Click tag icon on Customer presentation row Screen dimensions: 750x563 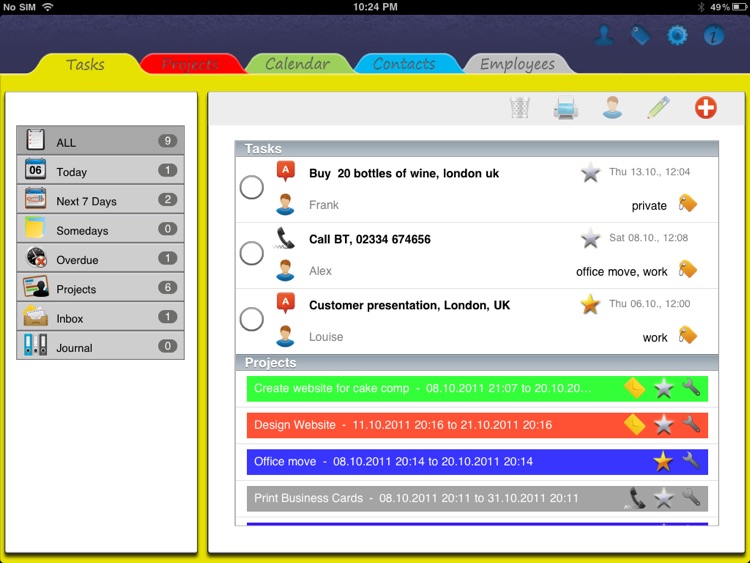click(x=688, y=336)
